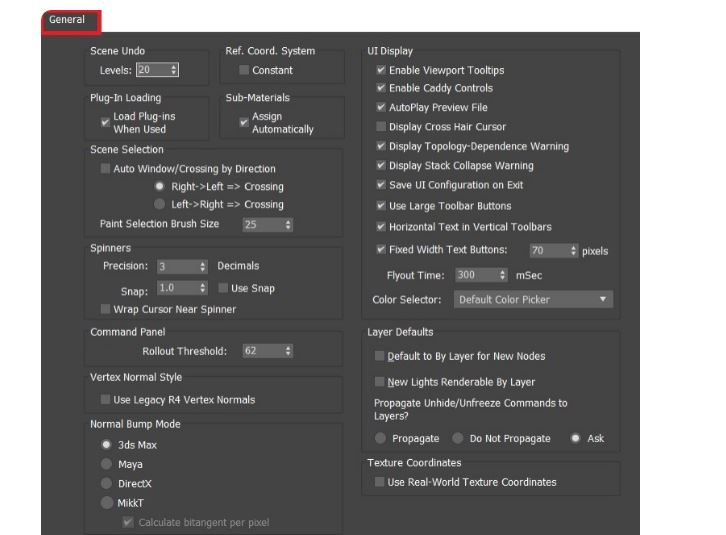Enable Auto Window/Crossing by Direction
The height and width of the screenshot is (535, 726).
105,168
